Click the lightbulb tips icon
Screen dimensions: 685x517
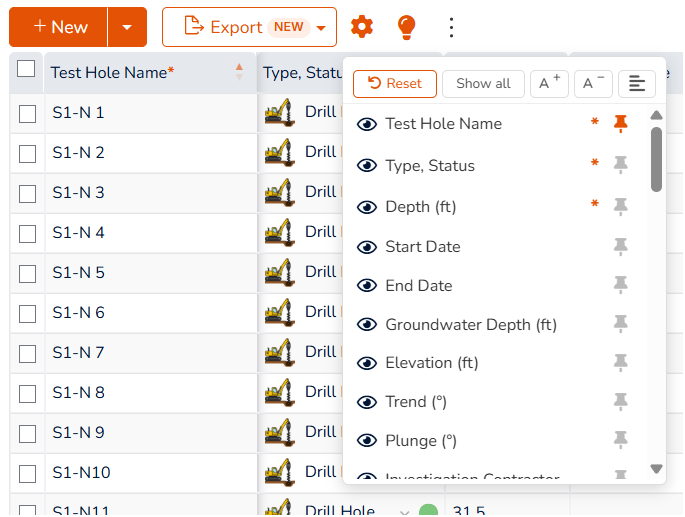click(x=406, y=27)
